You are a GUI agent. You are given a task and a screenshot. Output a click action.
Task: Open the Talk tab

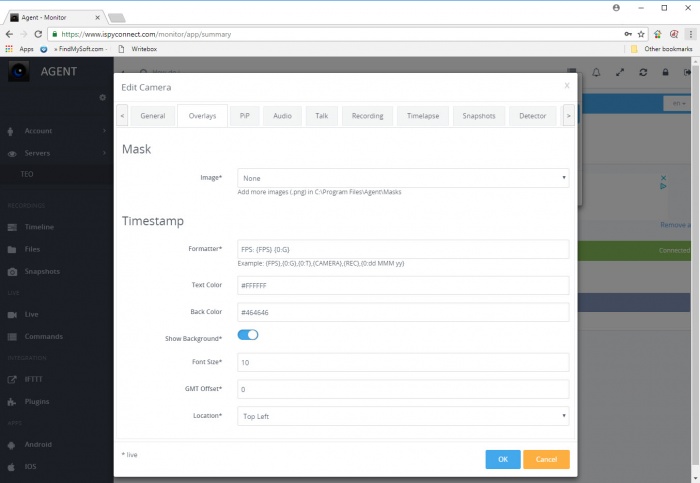321,116
